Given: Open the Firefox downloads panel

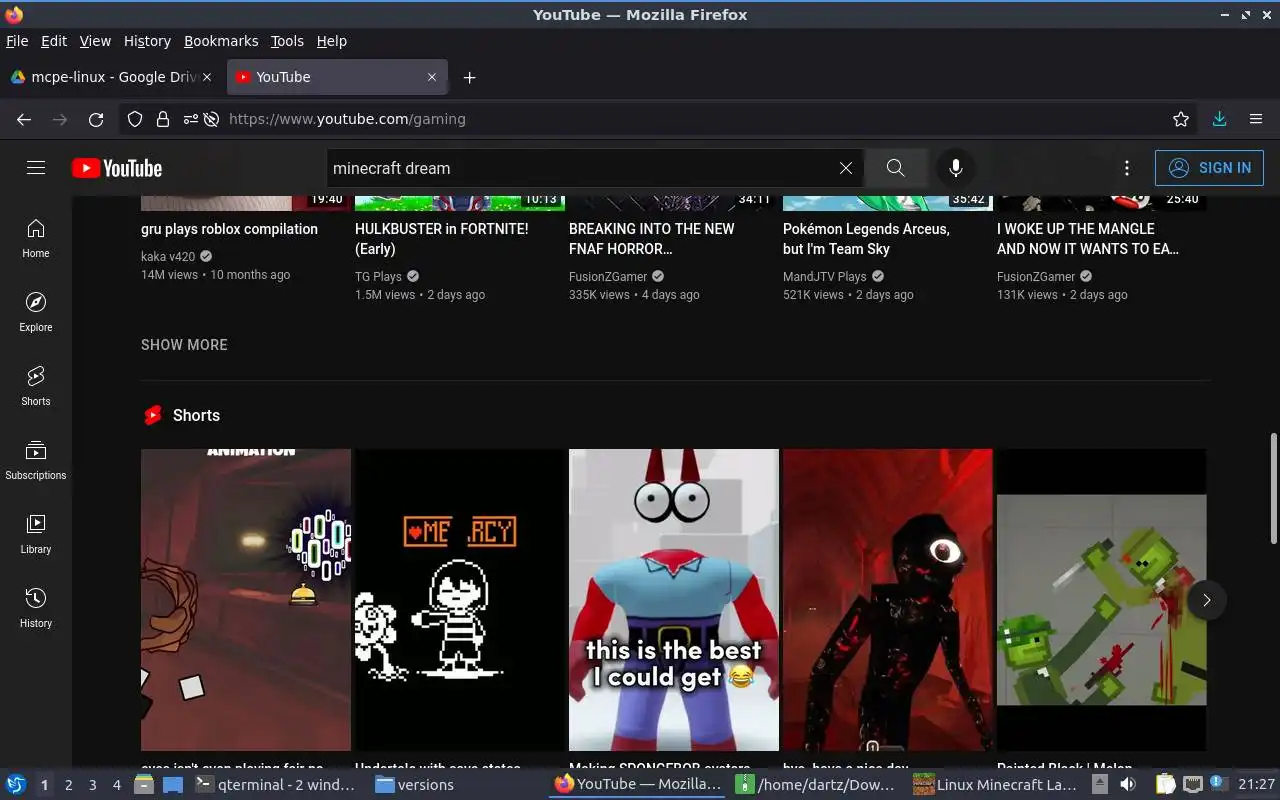Looking at the screenshot, I should [x=1219, y=119].
